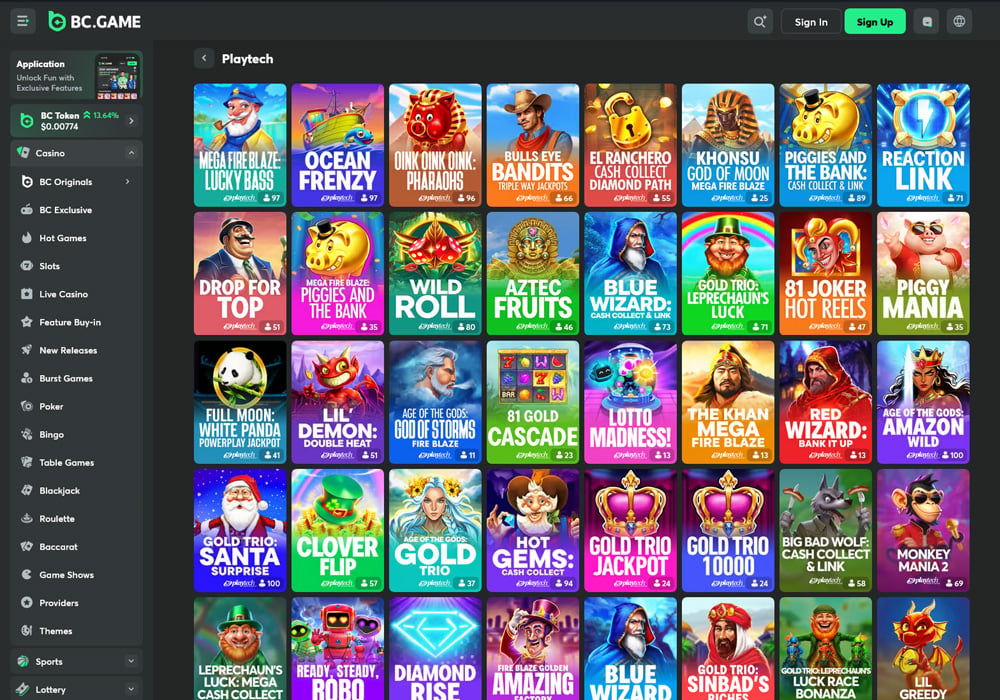This screenshot has width=1000, height=700.
Task: Open Drop For Top game tile
Action: coord(240,273)
